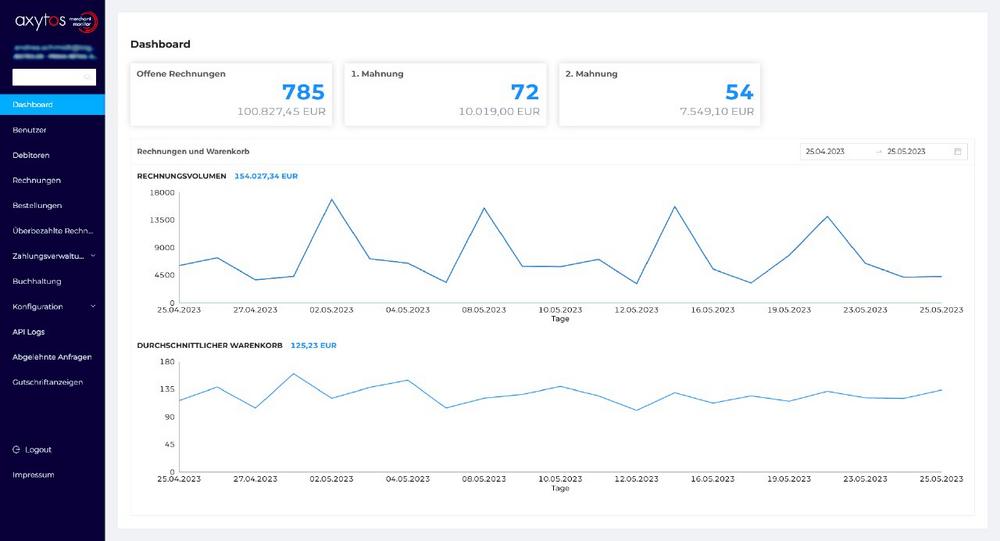Screen dimensions: 1000x541
Task: Expand the Konfiguration submenu chevron
Action: [93, 306]
